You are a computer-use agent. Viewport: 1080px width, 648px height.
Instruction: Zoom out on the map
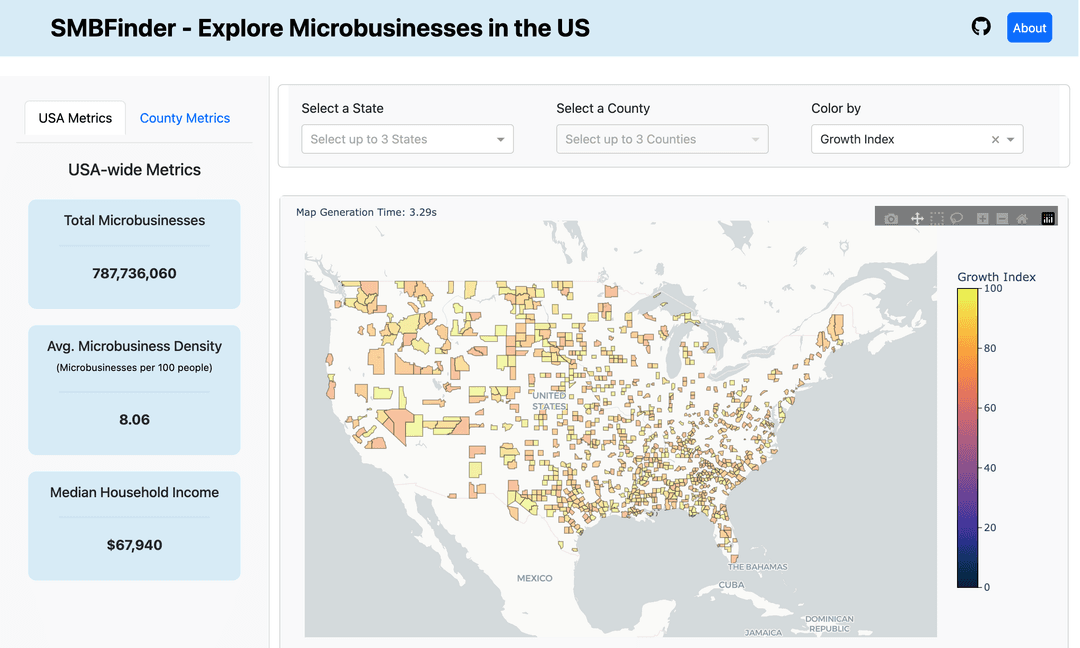[x=1002, y=218]
